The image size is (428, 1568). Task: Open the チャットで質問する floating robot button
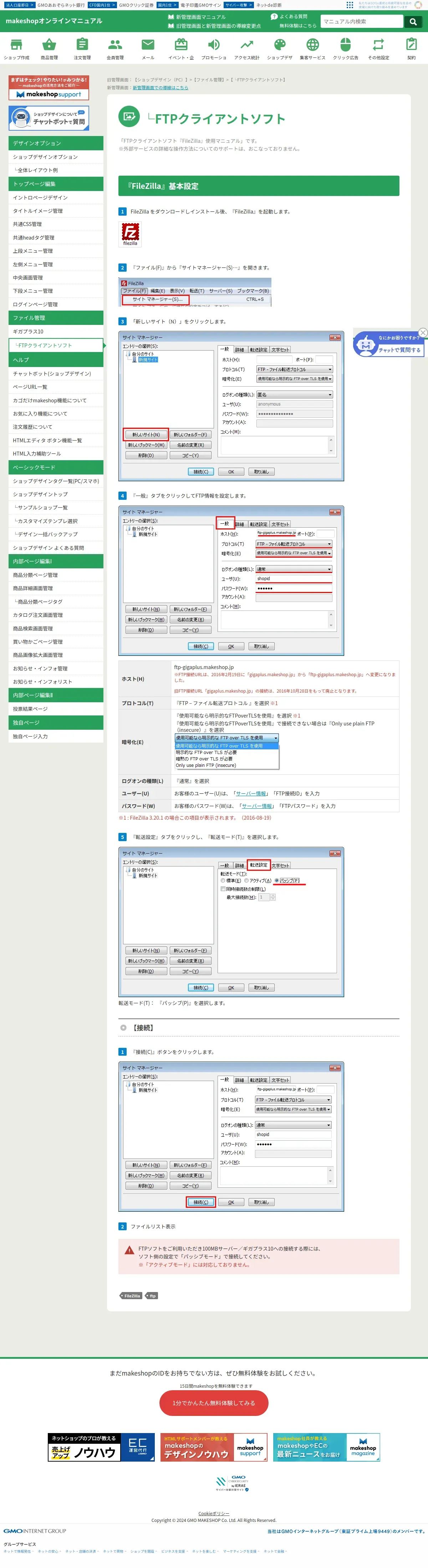pyautogui.click(x=389, y=345)
